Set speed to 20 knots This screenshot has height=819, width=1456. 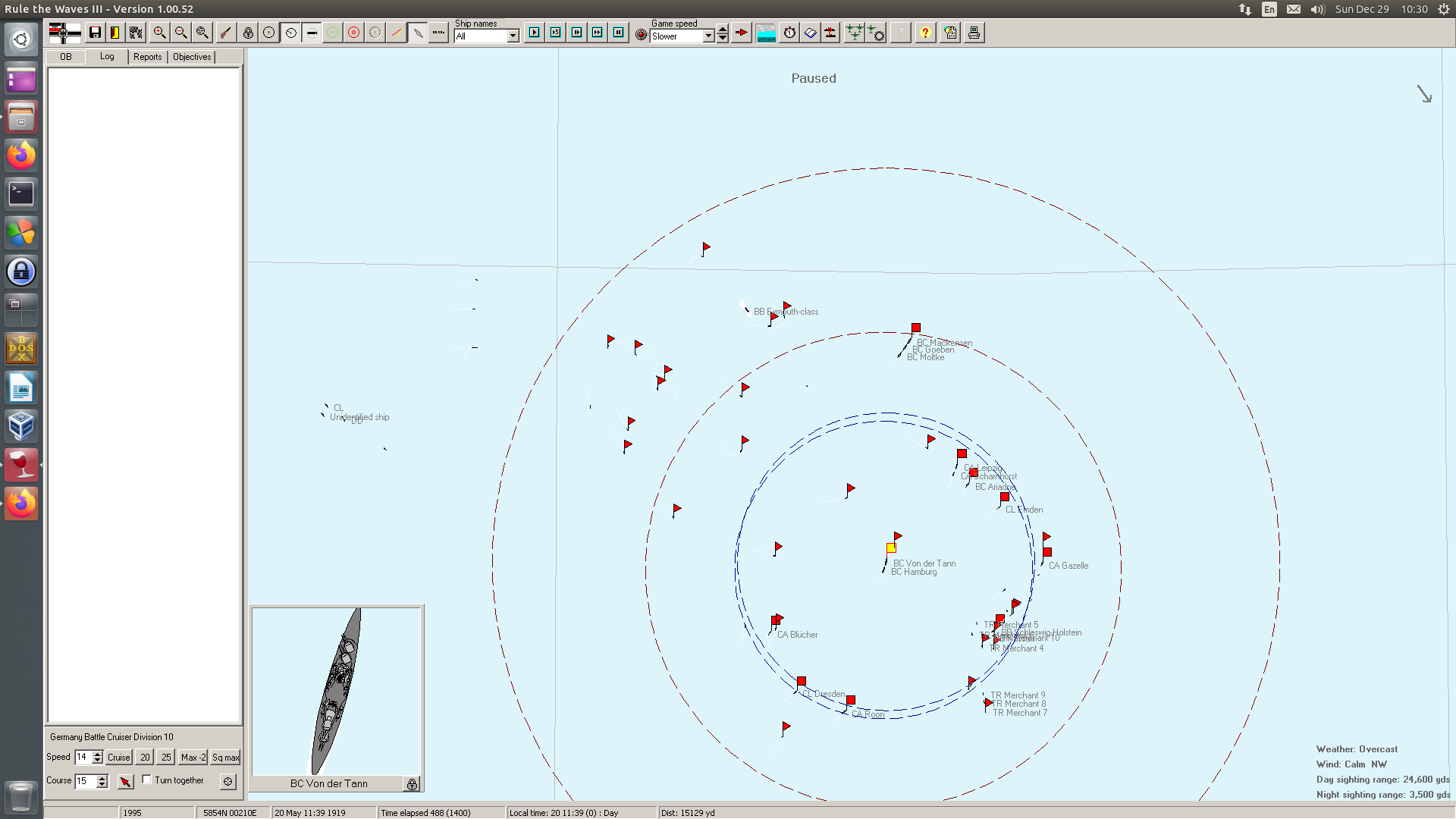(x=145, y=757)
